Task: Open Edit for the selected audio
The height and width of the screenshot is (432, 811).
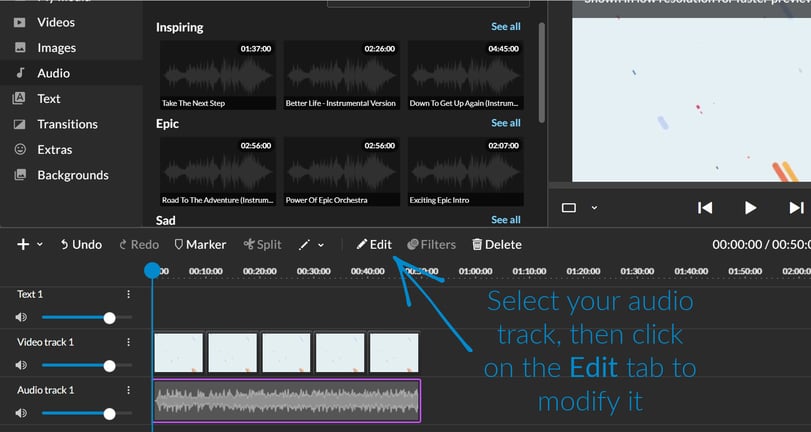Action: tap(374, 244)
